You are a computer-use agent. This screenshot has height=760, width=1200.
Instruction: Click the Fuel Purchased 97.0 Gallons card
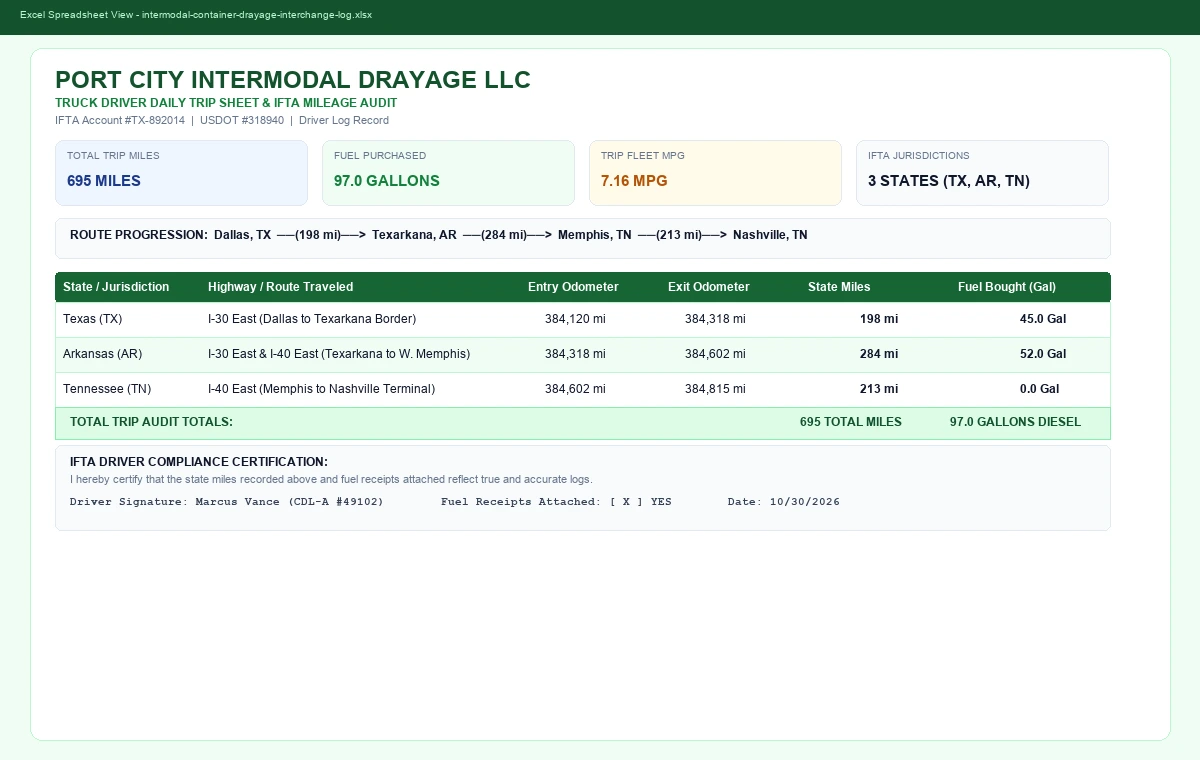(448, 173)
